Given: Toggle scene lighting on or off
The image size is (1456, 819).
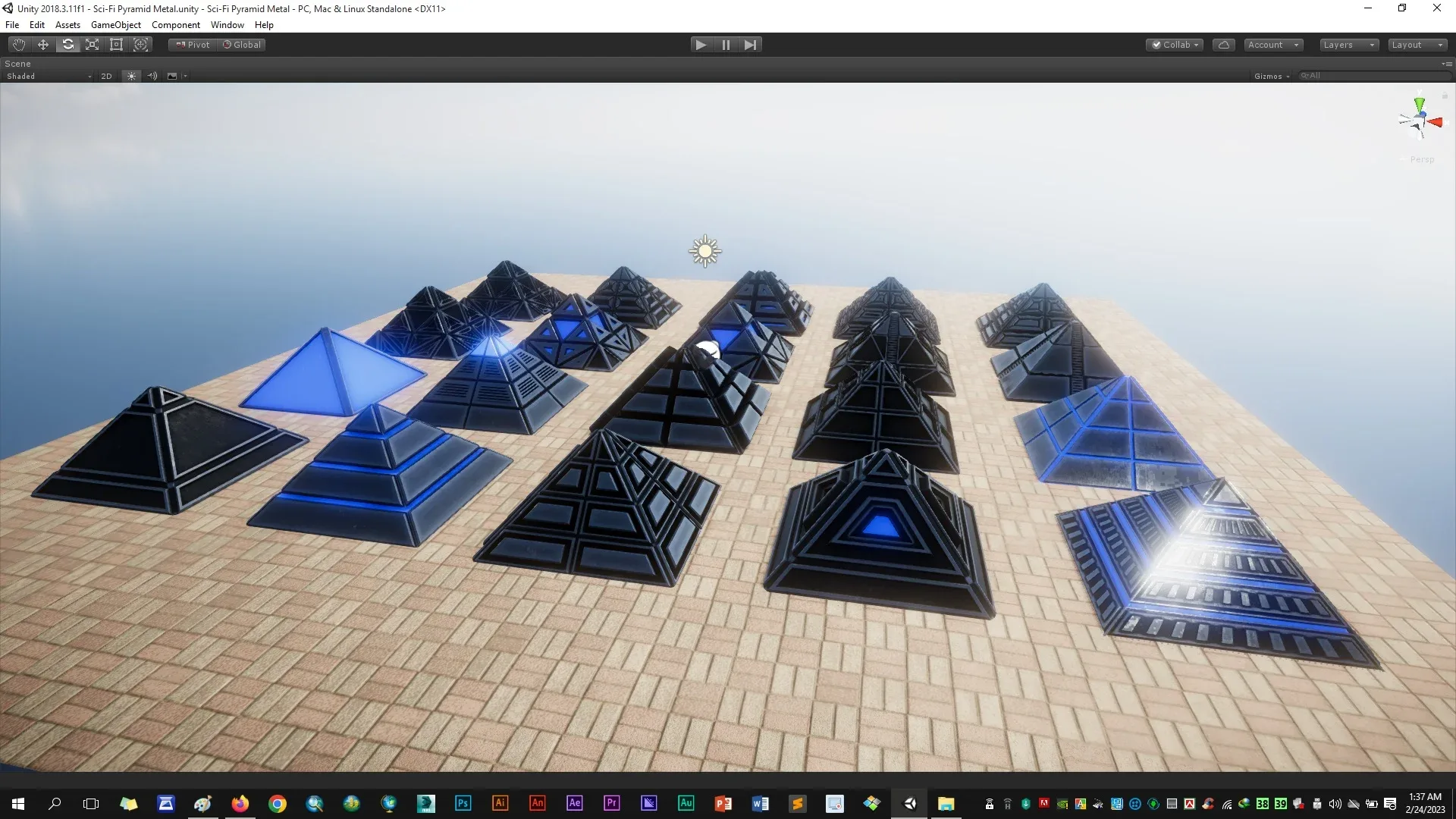Looking at the screenshot, I should pos(131,76).
